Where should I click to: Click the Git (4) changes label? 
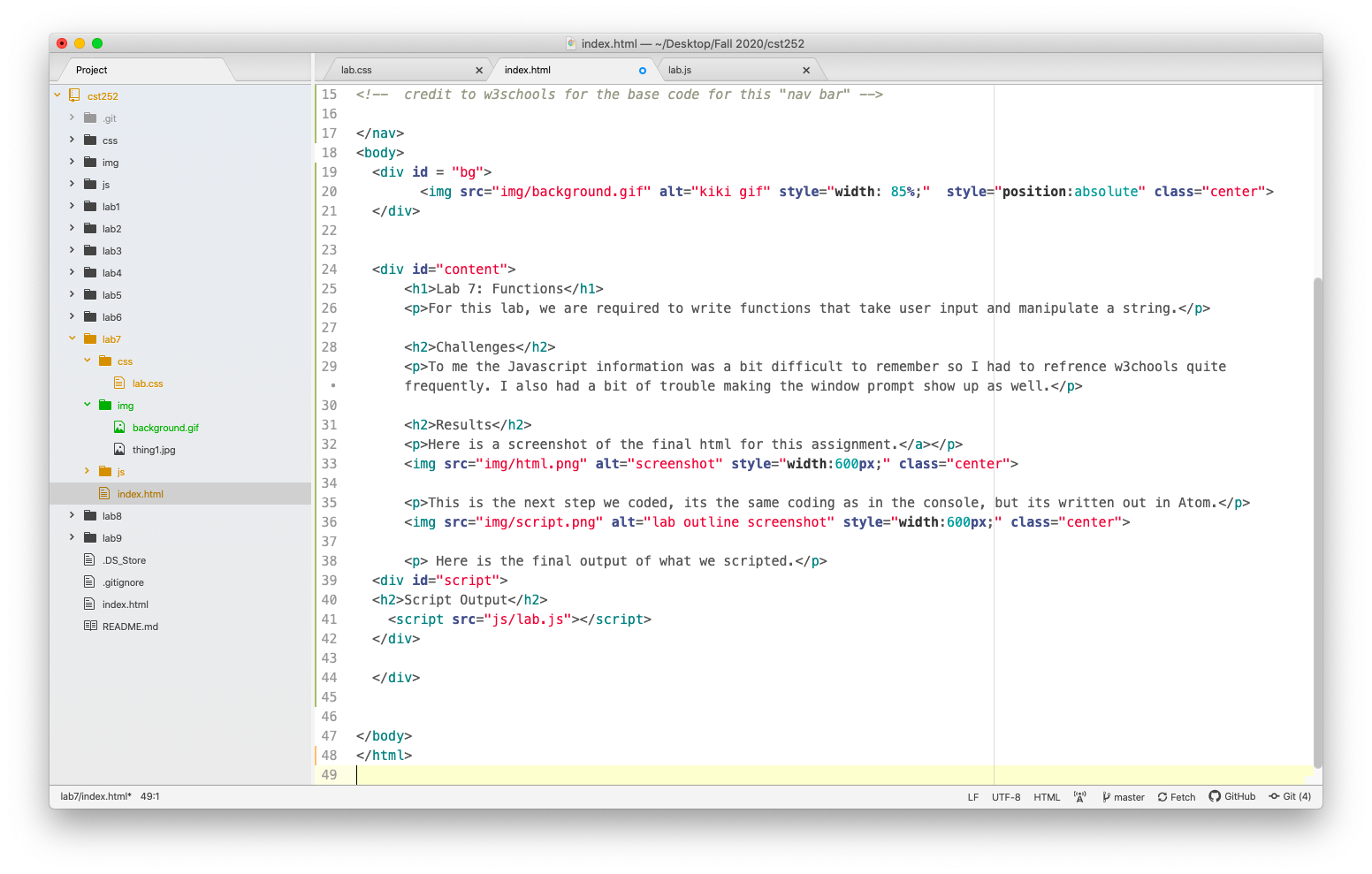coord(1297,796)
